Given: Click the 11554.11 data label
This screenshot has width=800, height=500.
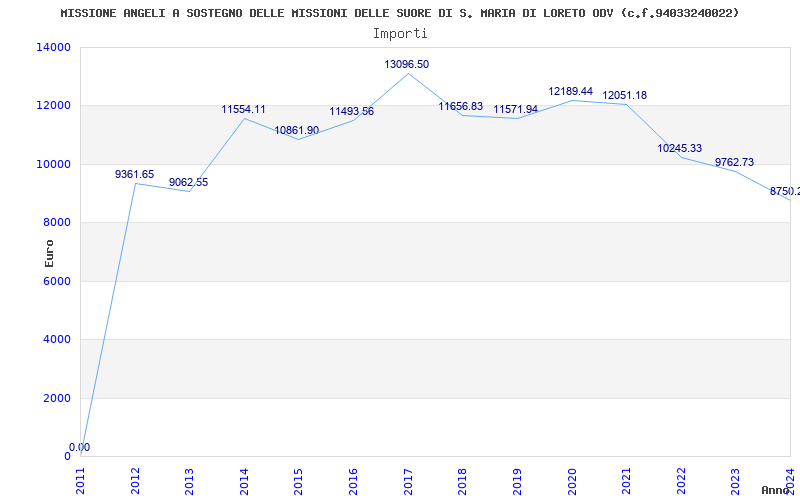Looking at the screenshot, I should point(243,109).
